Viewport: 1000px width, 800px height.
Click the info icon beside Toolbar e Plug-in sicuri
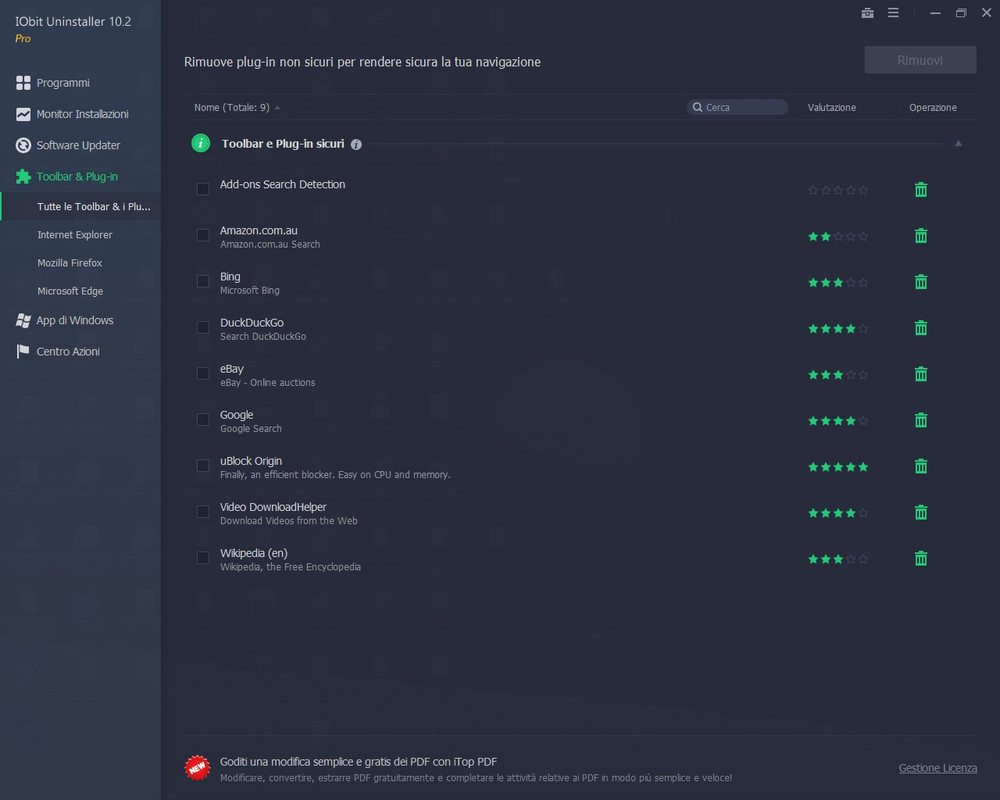click(x=356, y=145)
